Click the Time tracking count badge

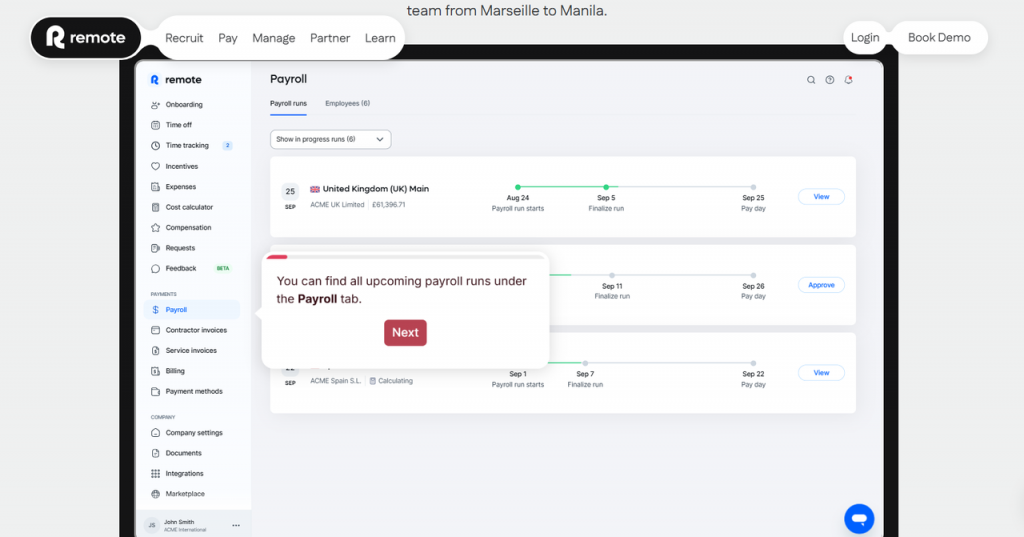227,146
